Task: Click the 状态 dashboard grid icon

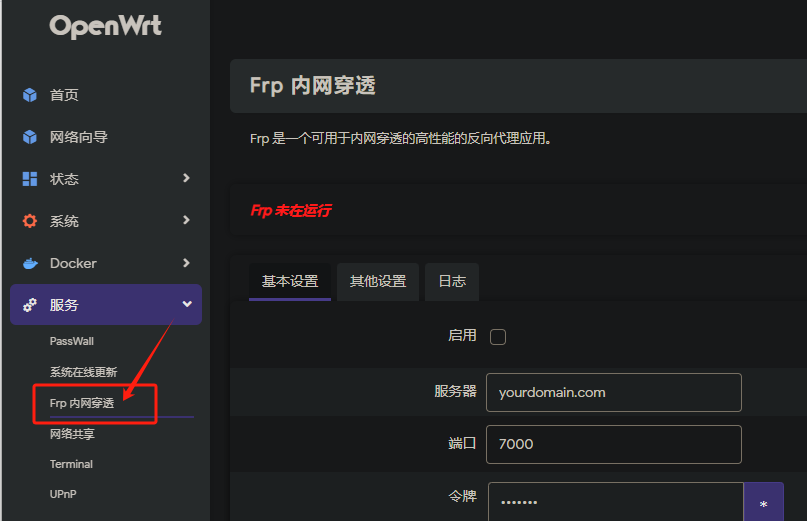Action: click(30, 179)
